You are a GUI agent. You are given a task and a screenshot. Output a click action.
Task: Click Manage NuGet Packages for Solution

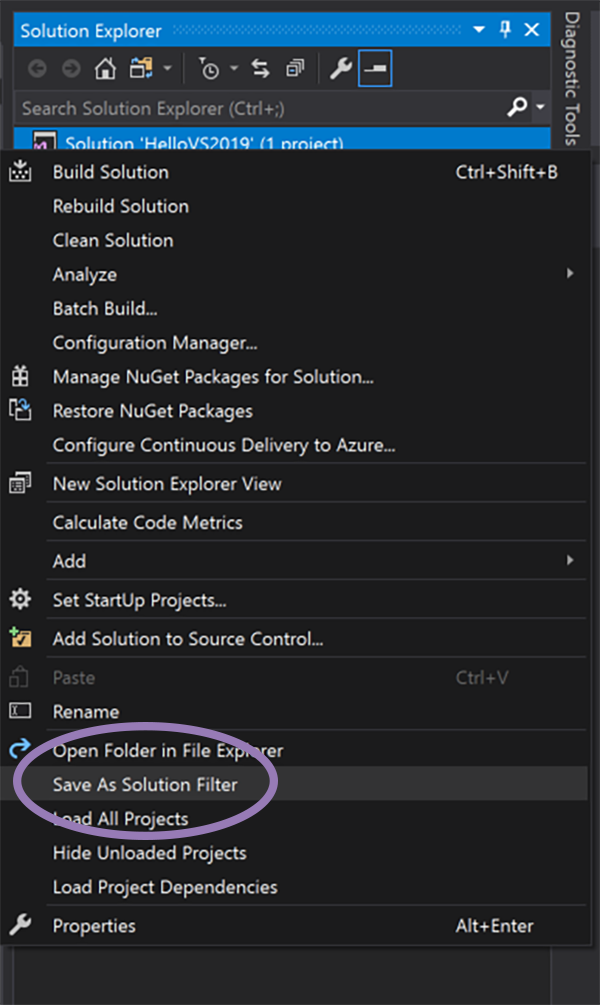pyautogui.click(x=213, y=377)
